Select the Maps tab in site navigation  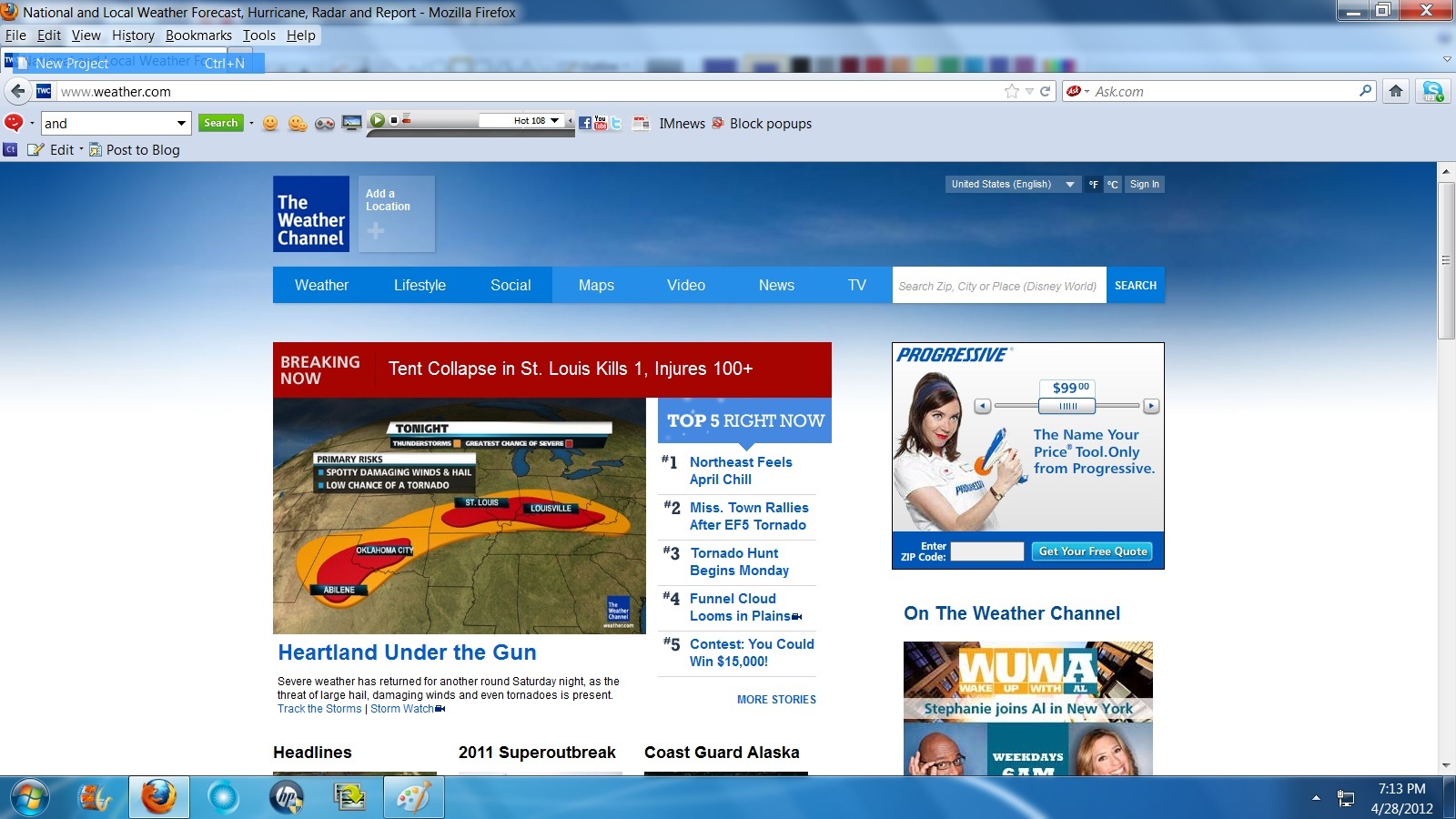pos(596,285)
